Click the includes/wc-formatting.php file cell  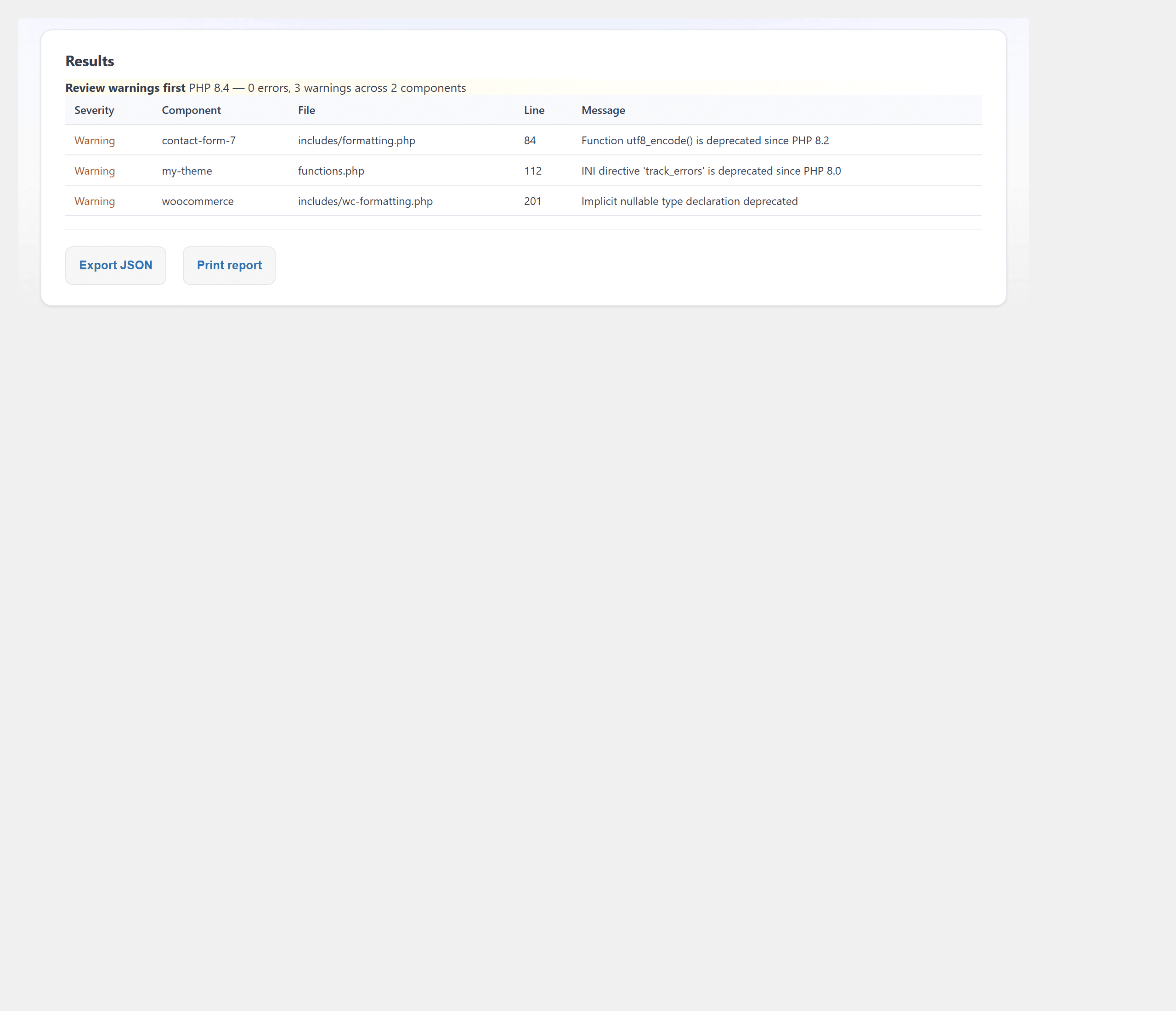tap(365, 201)
